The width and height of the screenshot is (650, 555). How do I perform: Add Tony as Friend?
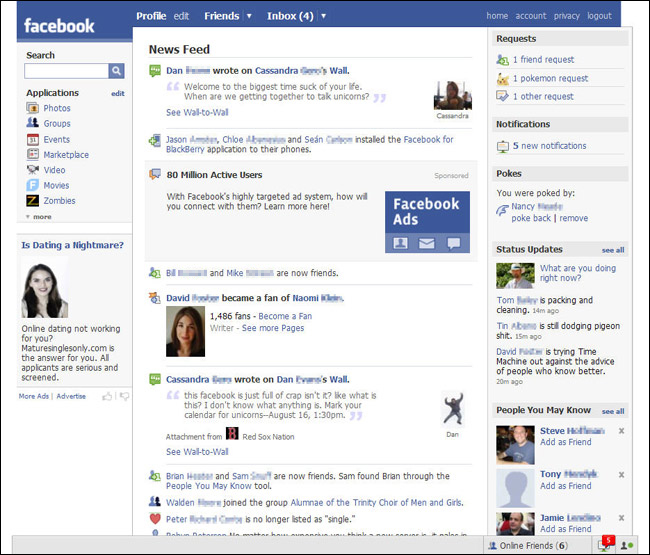565,486
